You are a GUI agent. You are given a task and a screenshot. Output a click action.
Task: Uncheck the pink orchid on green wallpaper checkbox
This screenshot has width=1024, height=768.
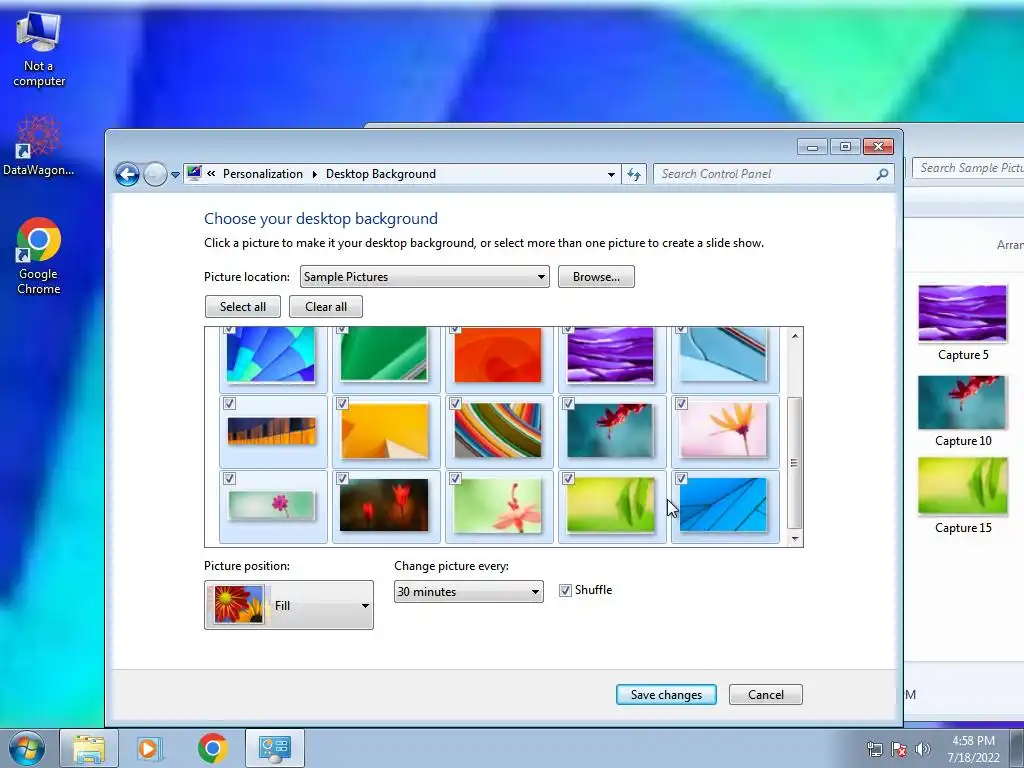pyautogui.click(x=455, y=479)
